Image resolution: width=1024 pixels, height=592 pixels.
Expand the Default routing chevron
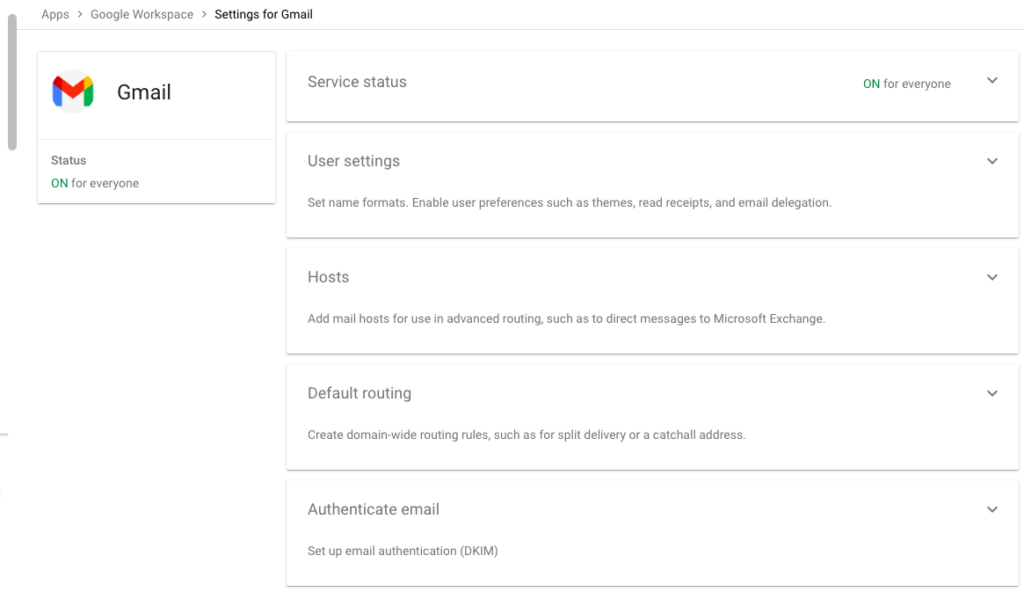pyautogui.click(x=992, y=393)
